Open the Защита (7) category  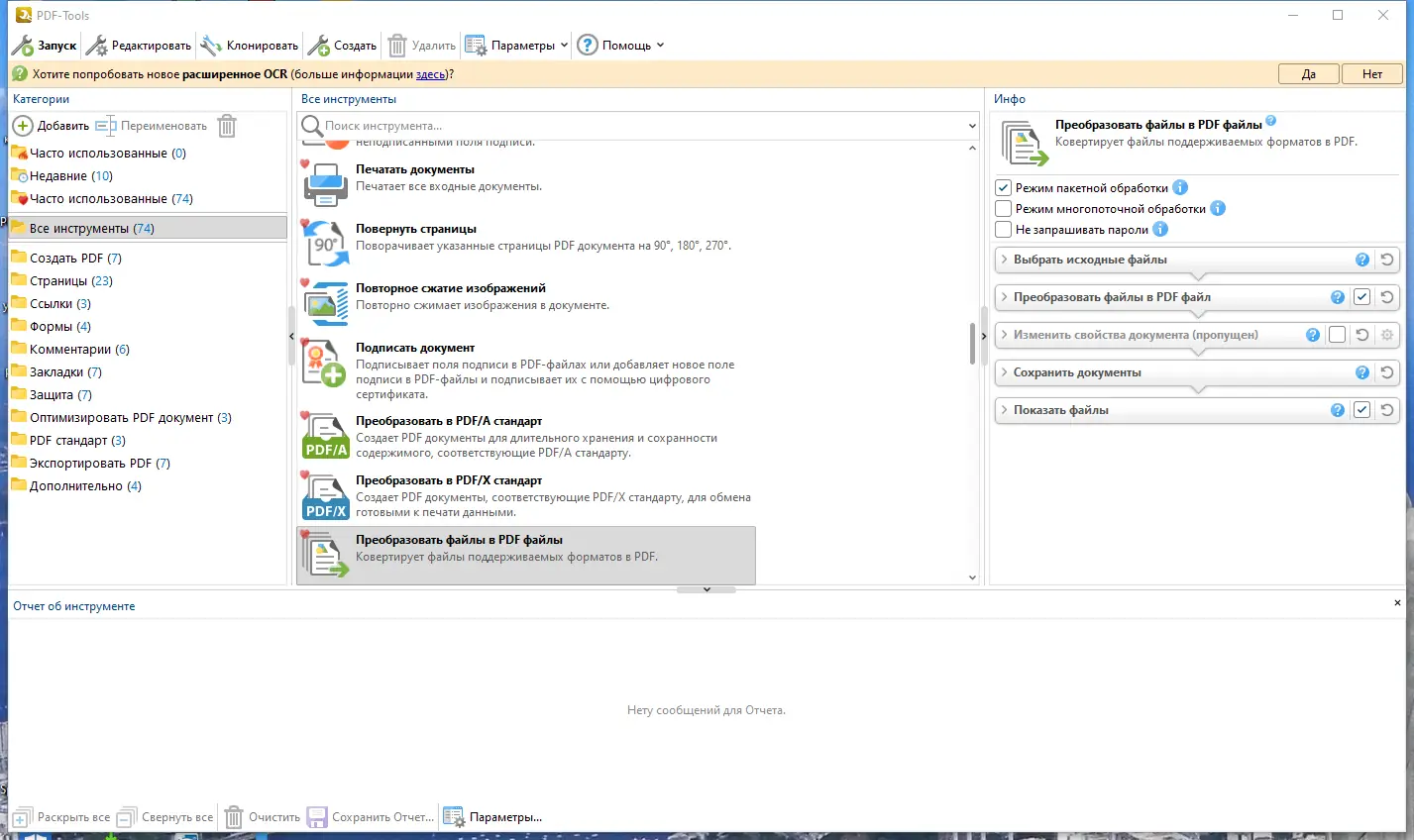click(60, 395)
